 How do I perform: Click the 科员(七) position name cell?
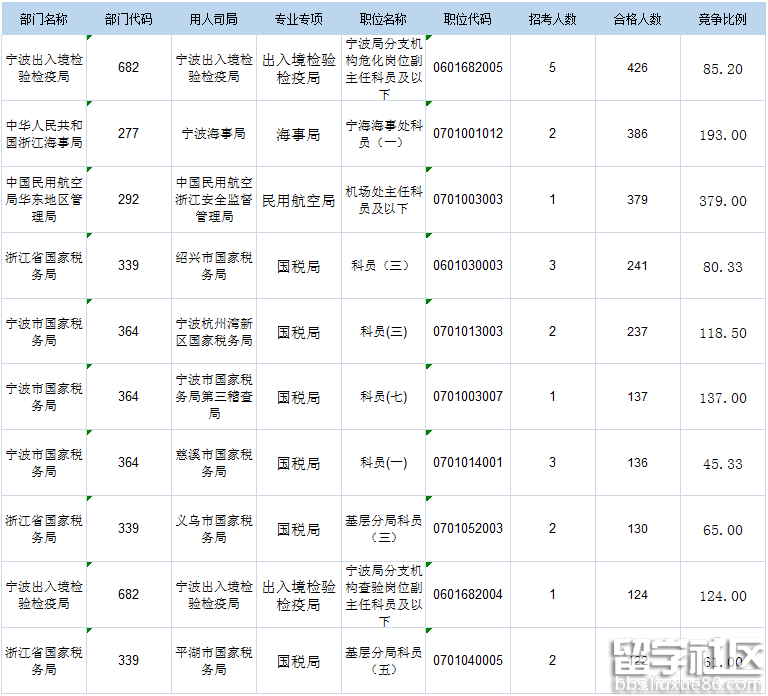[383, 397]
